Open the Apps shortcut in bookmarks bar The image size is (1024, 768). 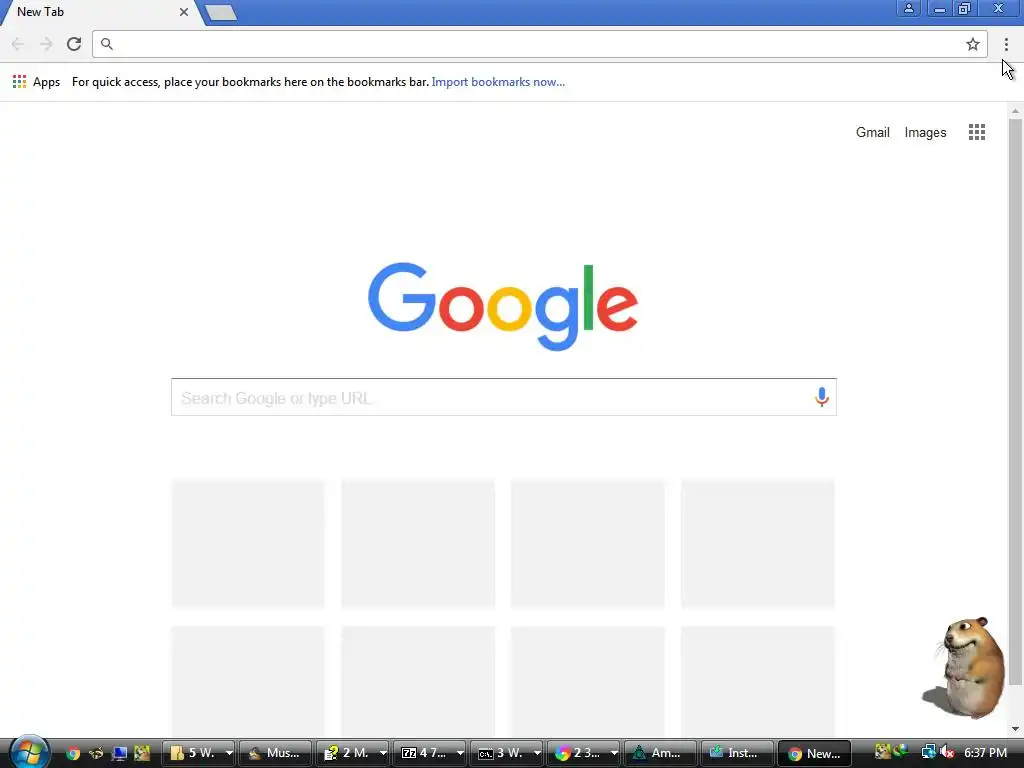pos(37,82)
